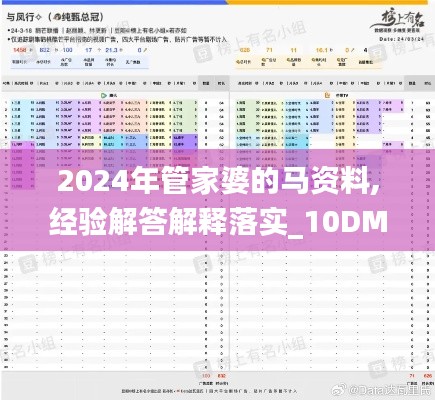Click the green Tencent Video play icon
The image size is (435, 400).
tap(104, 95)
